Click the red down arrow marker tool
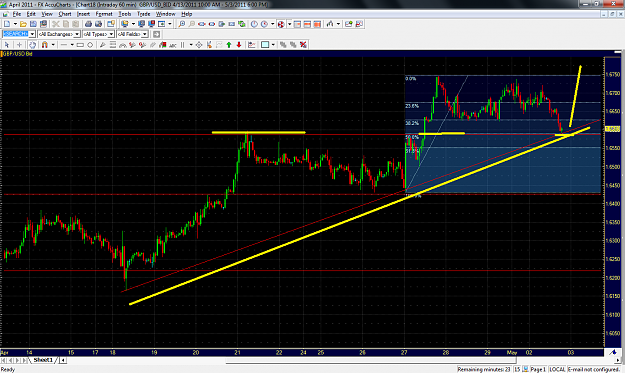Viewport: 625px width, 373px height. pyautogui.click(x=239, y=45)
